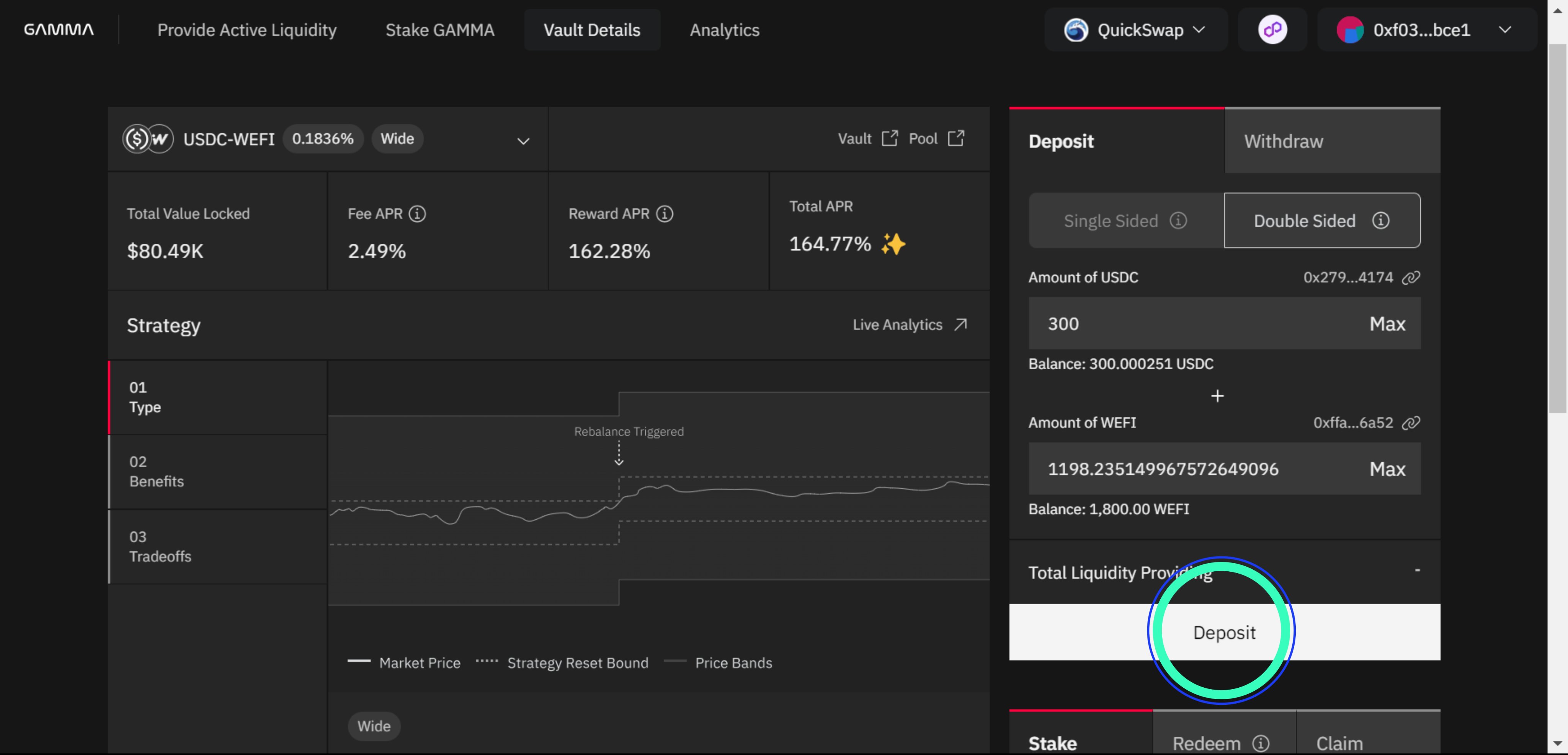Go to Stake GAMMA page

pyautogui.click(x=439, y=30)
